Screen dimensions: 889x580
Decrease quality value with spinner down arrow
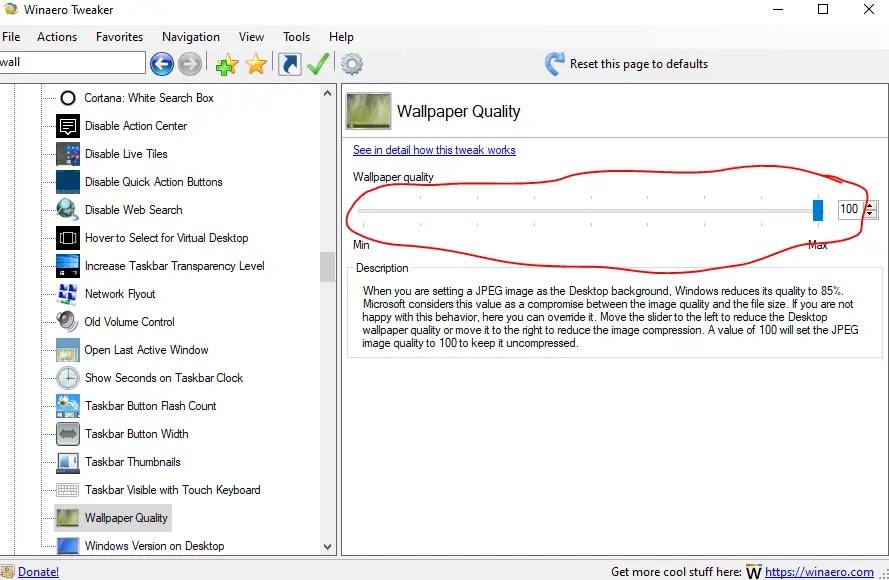click(x=871, y=214)
